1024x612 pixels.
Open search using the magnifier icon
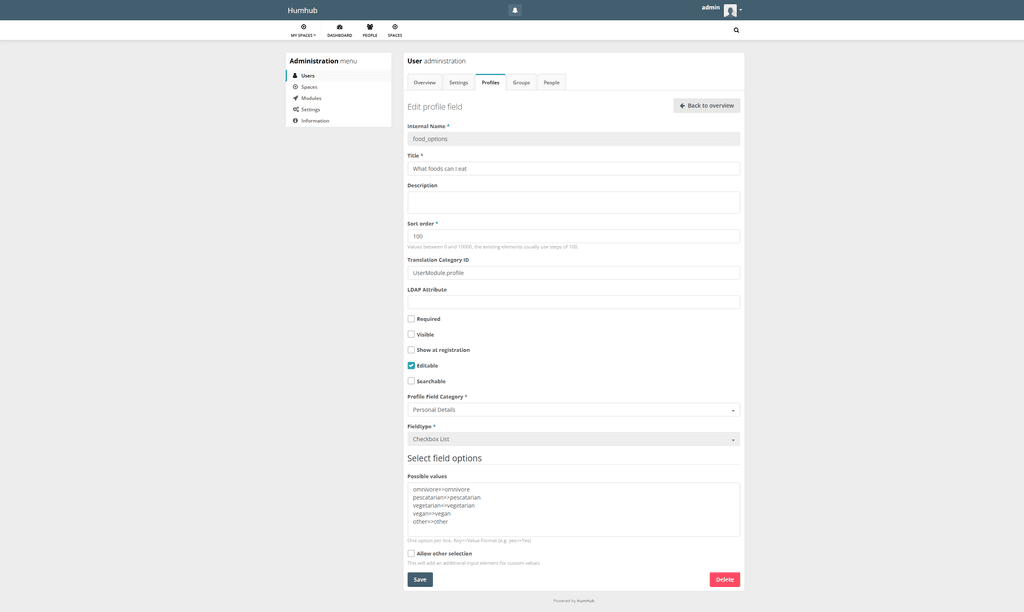736,30
